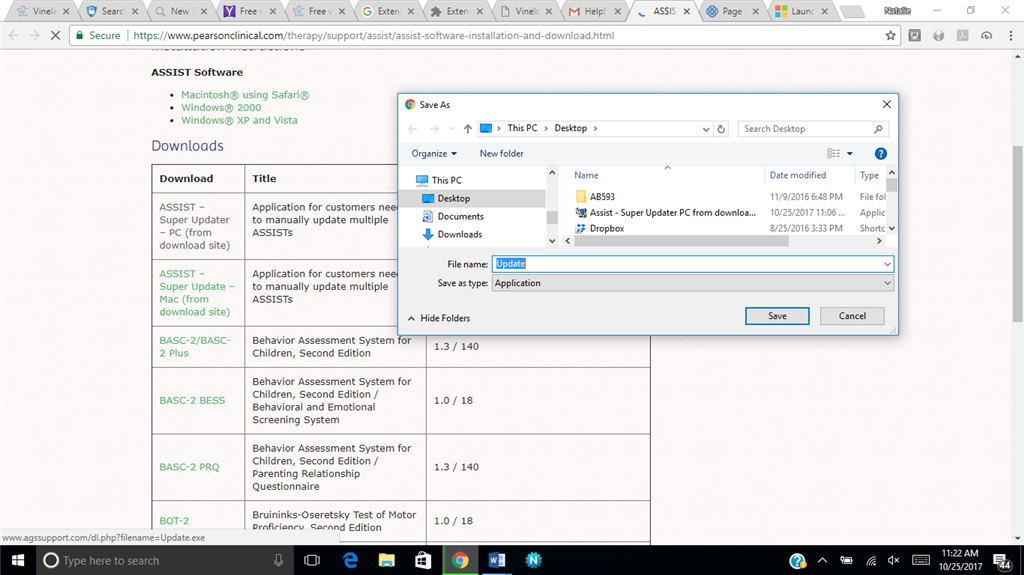This screenshot has width=1024, height=575.
Task: Click the dialog Forward arrow
Action: click(x=434, y=129)
